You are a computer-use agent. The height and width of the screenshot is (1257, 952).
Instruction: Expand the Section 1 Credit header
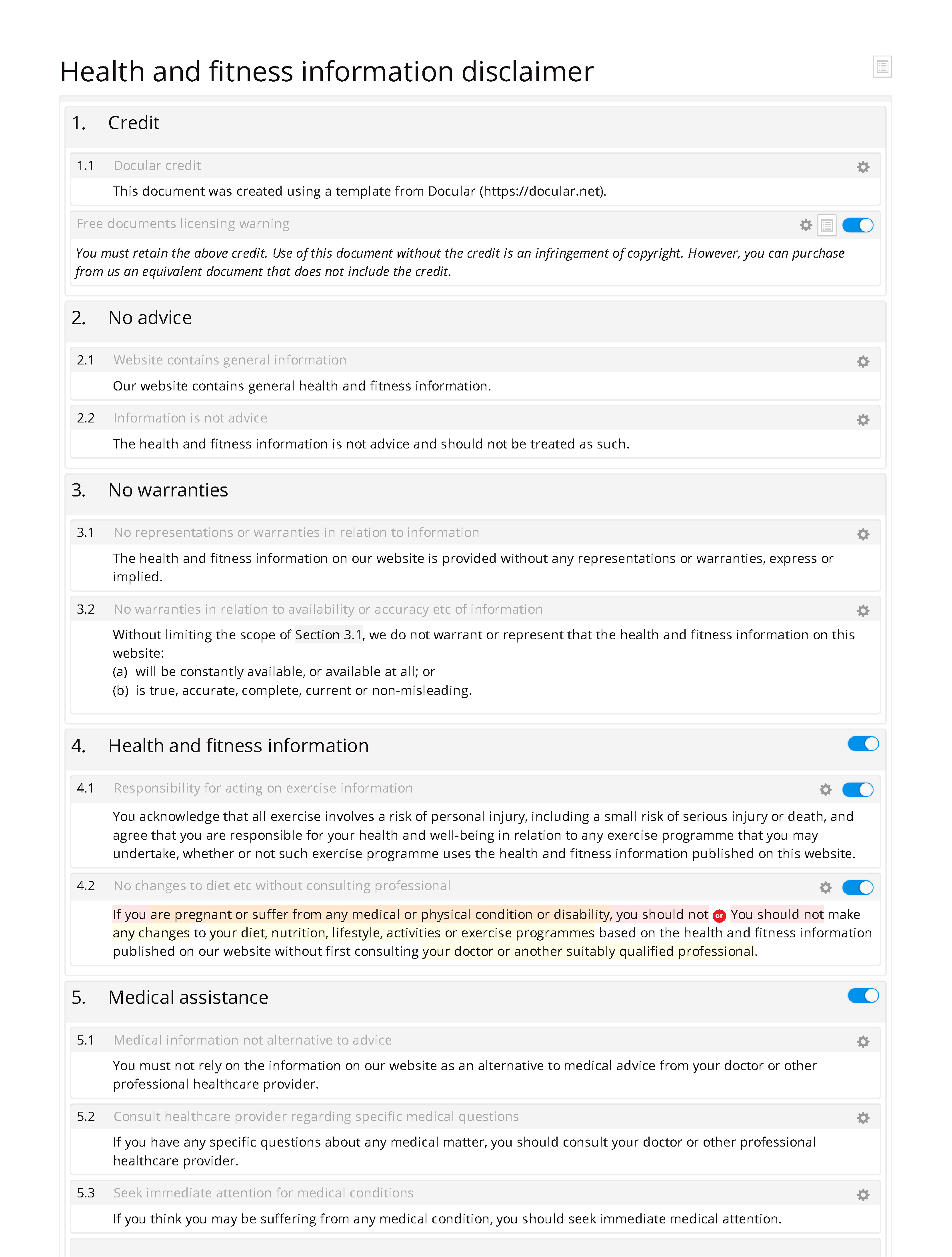475,121
